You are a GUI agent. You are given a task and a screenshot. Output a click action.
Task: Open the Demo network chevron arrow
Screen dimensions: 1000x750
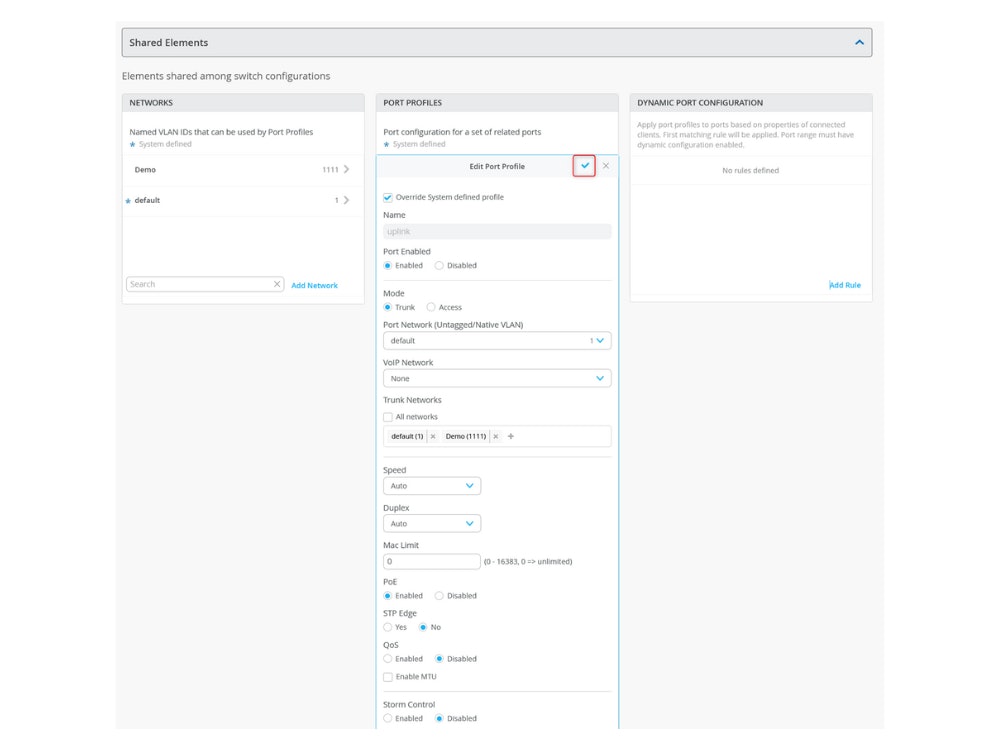347,170
